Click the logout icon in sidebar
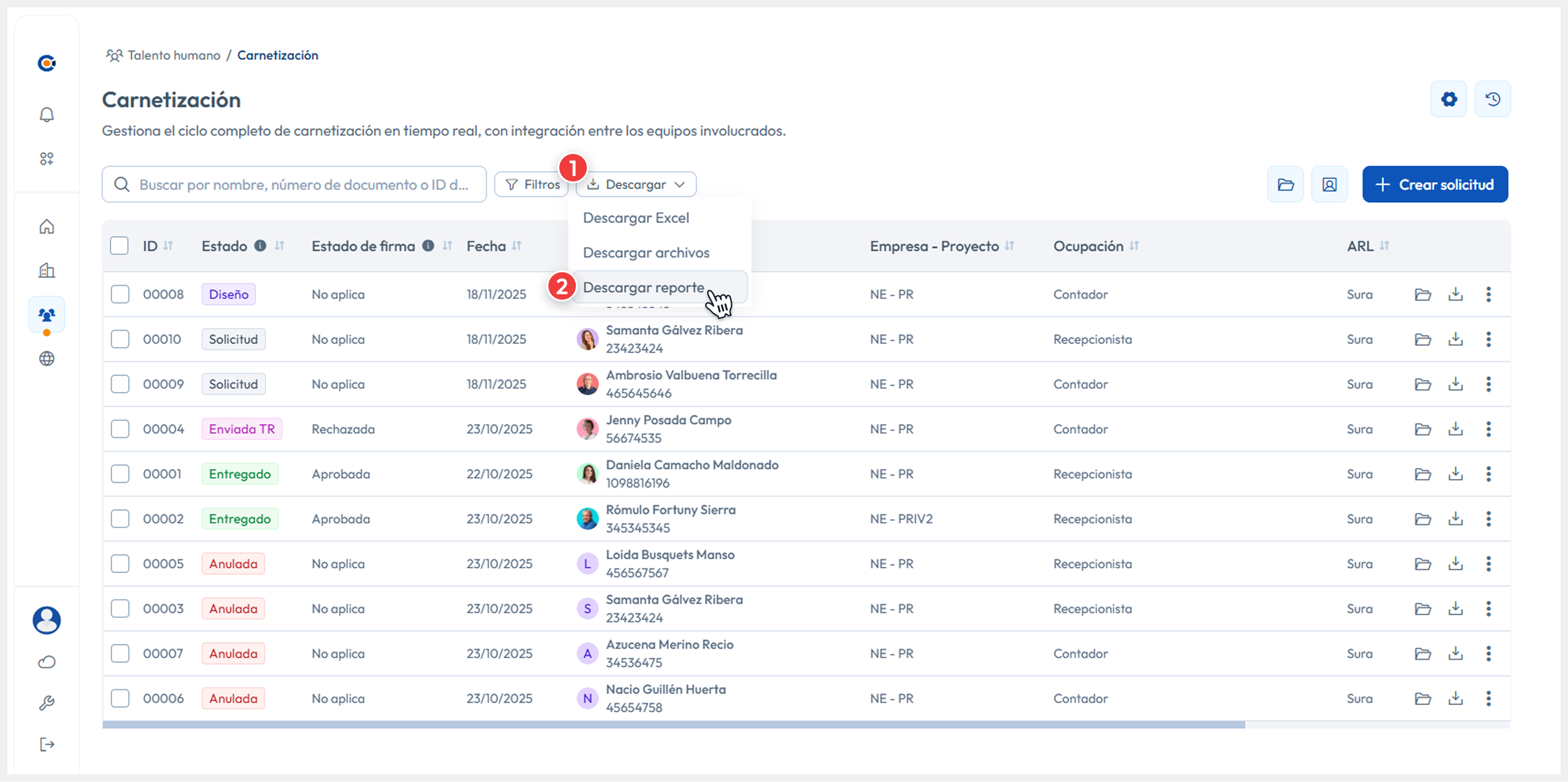Image resolution: width=1568 pixels, height=782 pixels. pos(46,744)
